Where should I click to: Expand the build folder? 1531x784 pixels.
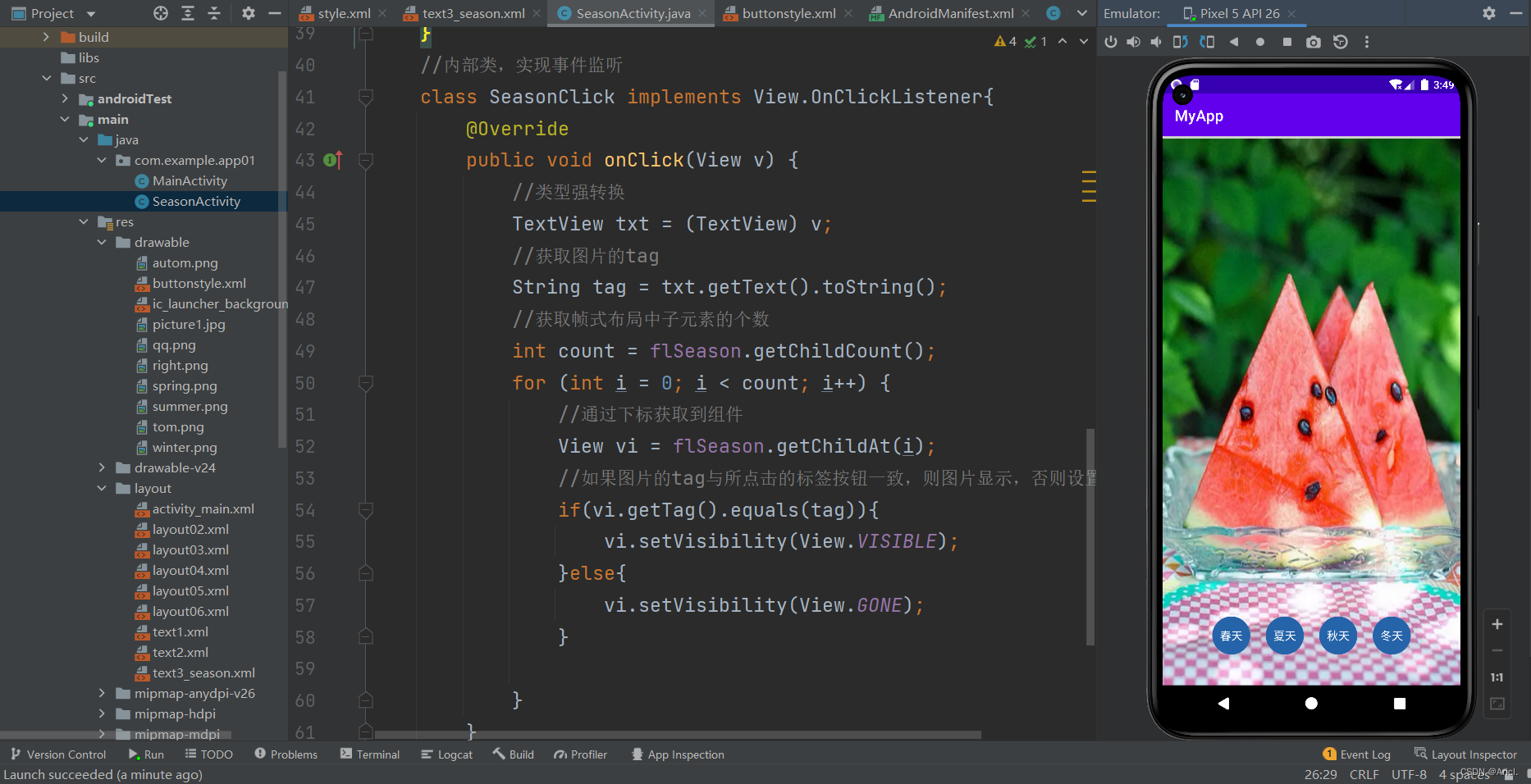tap(46, 37)
